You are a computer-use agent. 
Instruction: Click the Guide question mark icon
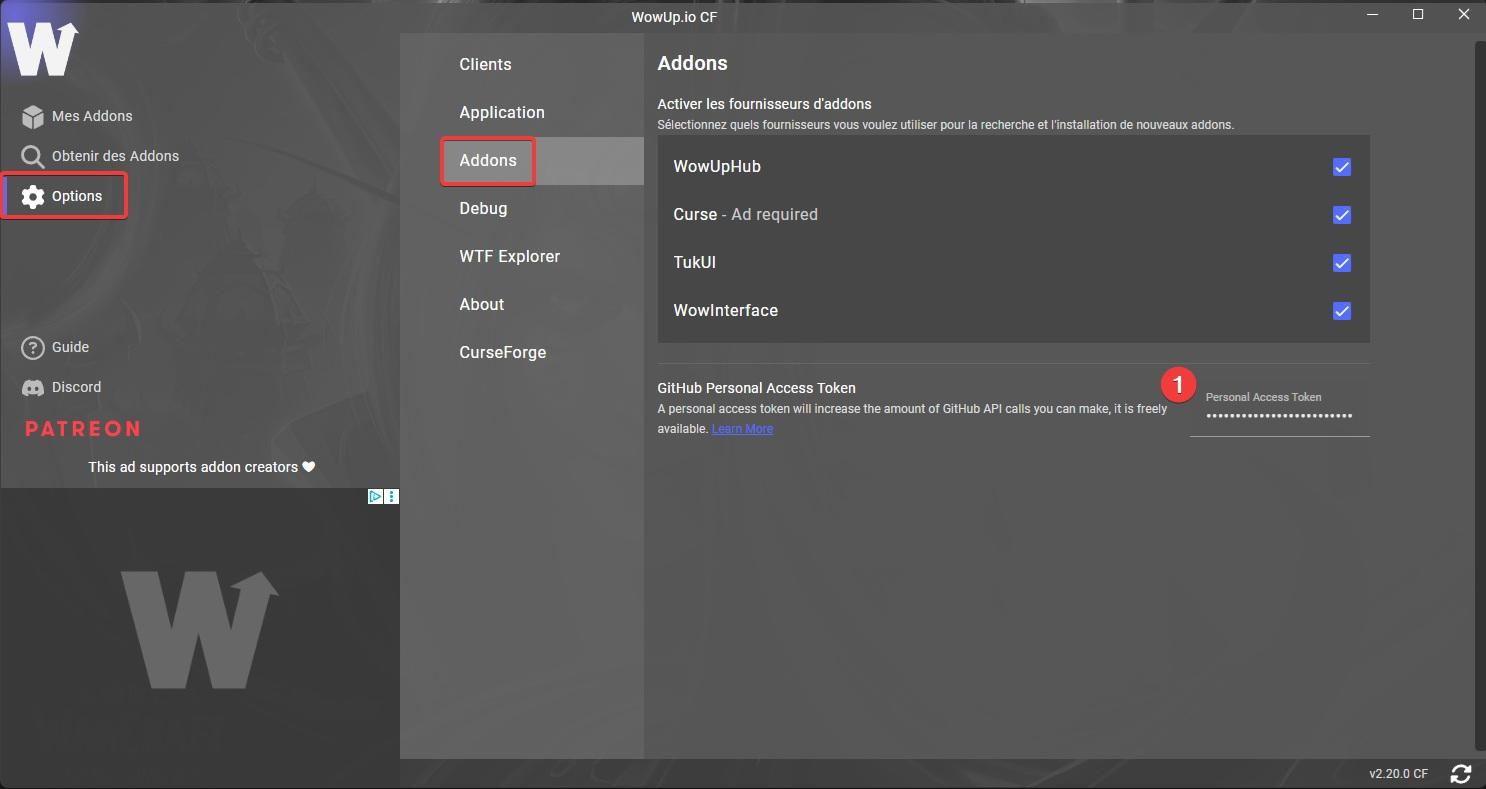pyautogui.click(x=33, y=347)
